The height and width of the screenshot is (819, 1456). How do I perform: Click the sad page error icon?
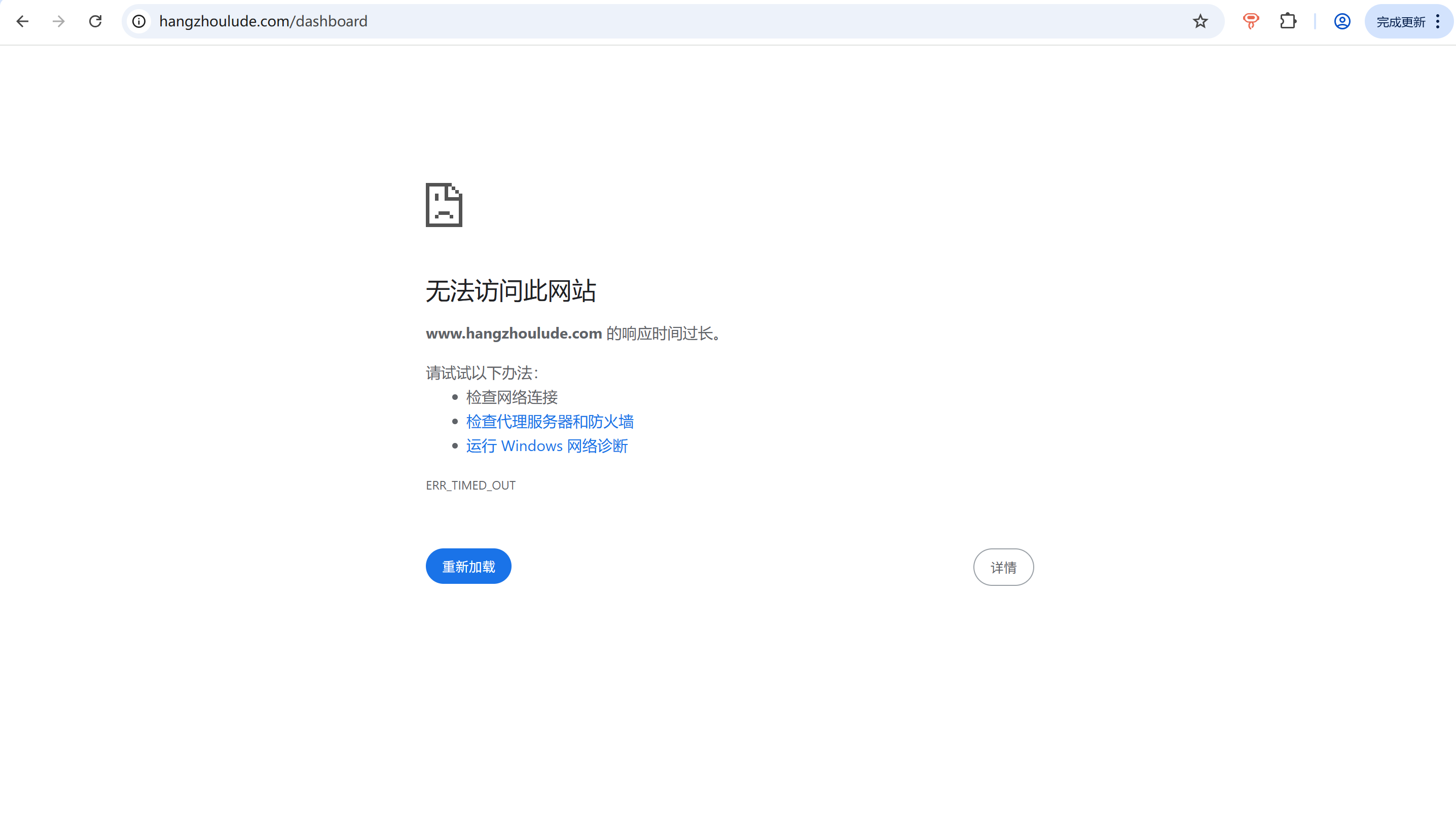(x=444, y=205)
